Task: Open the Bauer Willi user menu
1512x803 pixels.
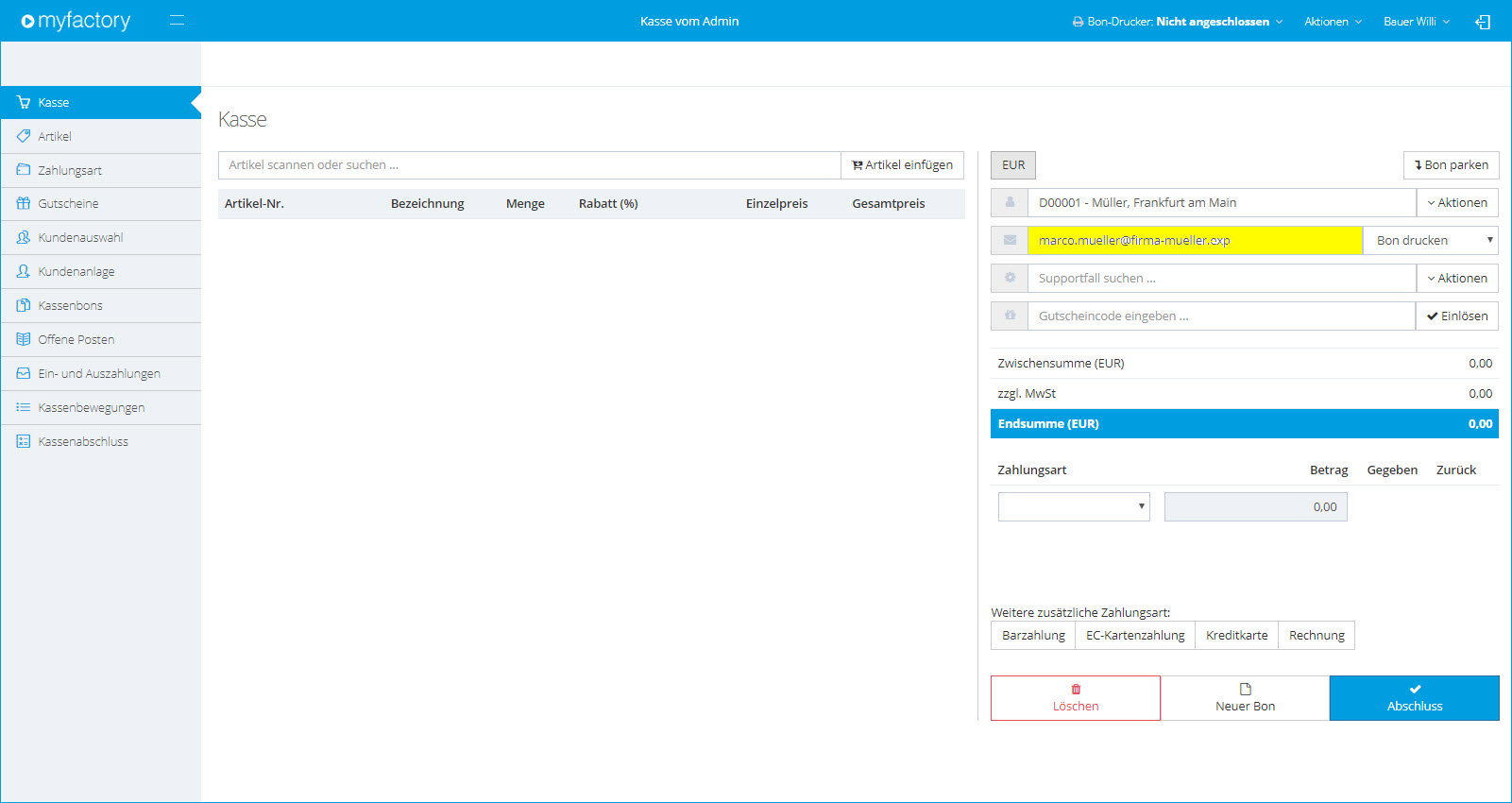Action: pyautogui.click(x=1417, y=22)
